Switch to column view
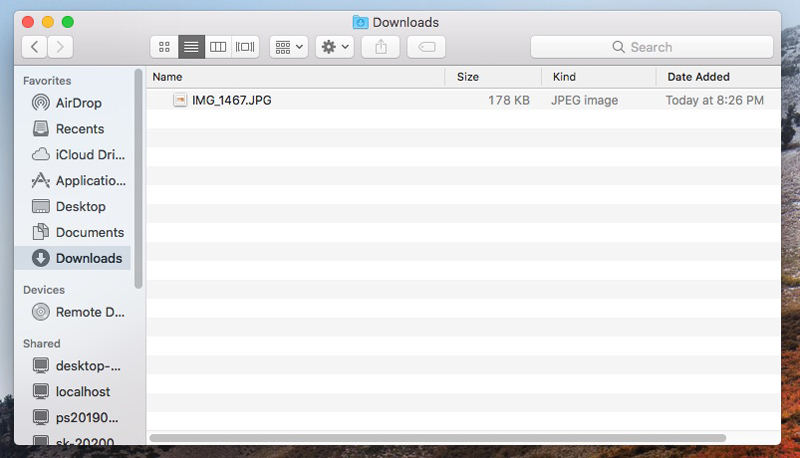 coord(218,47)
